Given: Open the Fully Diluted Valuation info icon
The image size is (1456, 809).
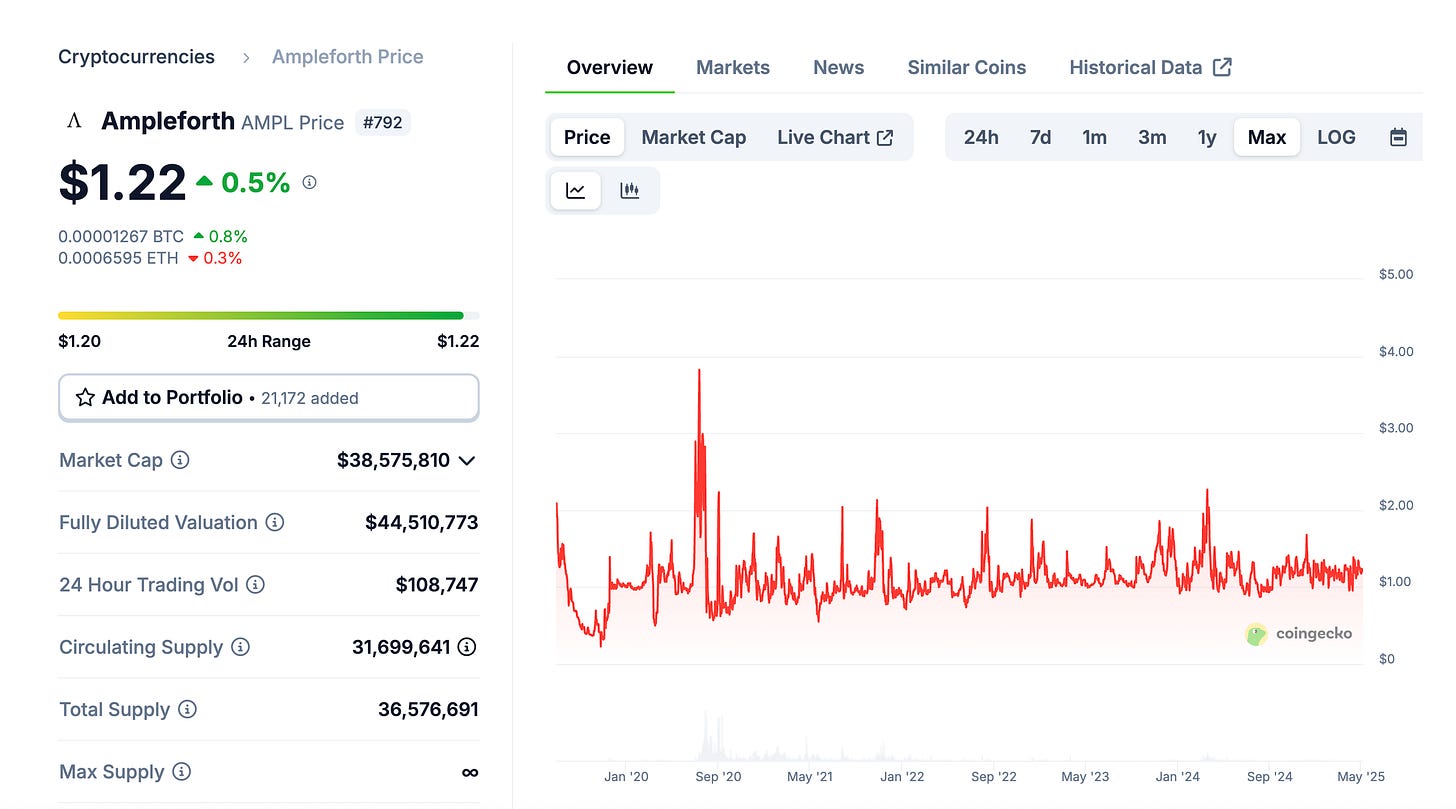Looking at the screenshot, I should pyautogui.click(x=275, y=522).
